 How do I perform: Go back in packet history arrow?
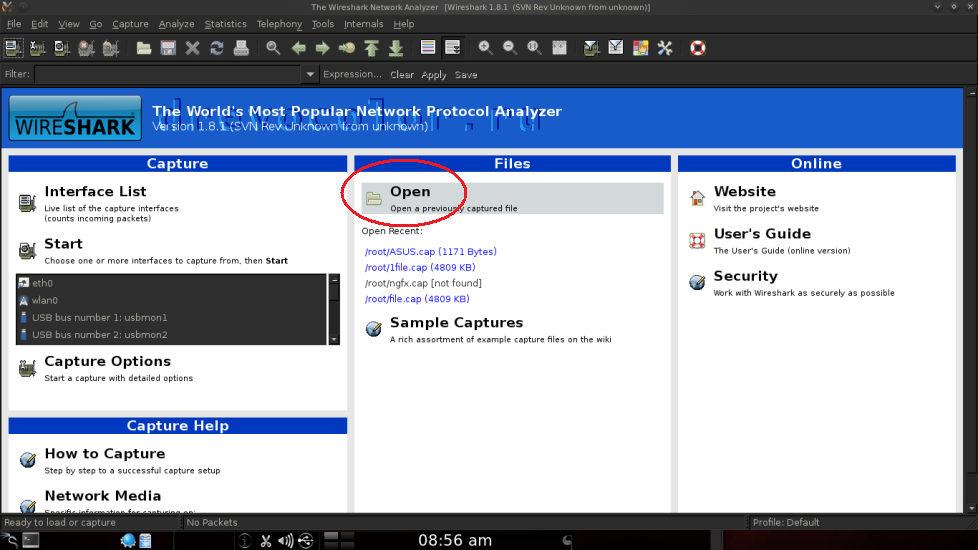click(298, 48)
